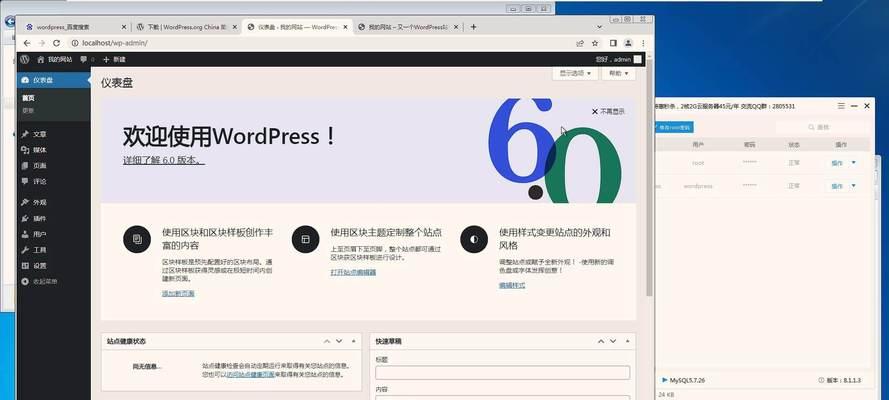Open the 页面 pages menu icon

(25, 166)
